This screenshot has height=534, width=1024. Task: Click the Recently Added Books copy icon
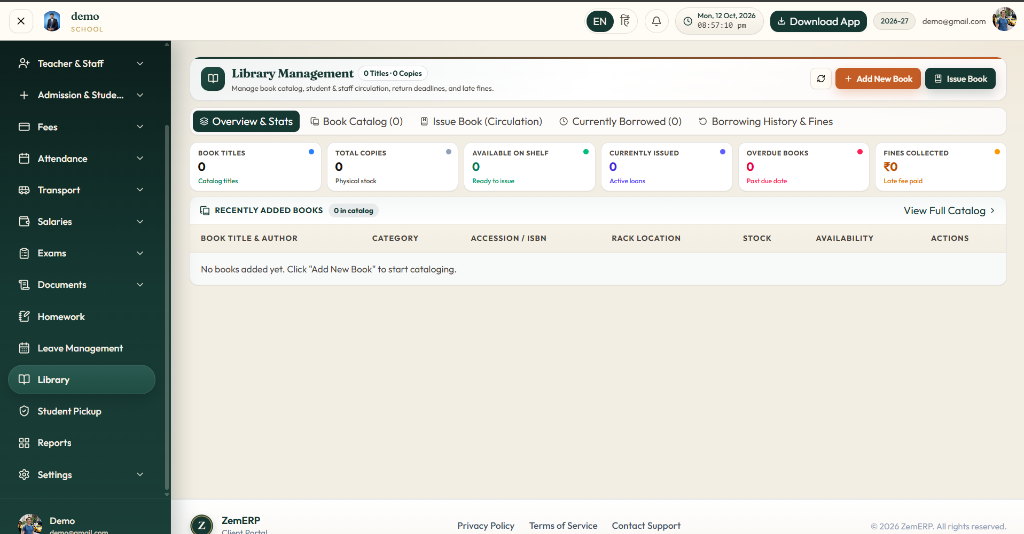coord(204,210)
